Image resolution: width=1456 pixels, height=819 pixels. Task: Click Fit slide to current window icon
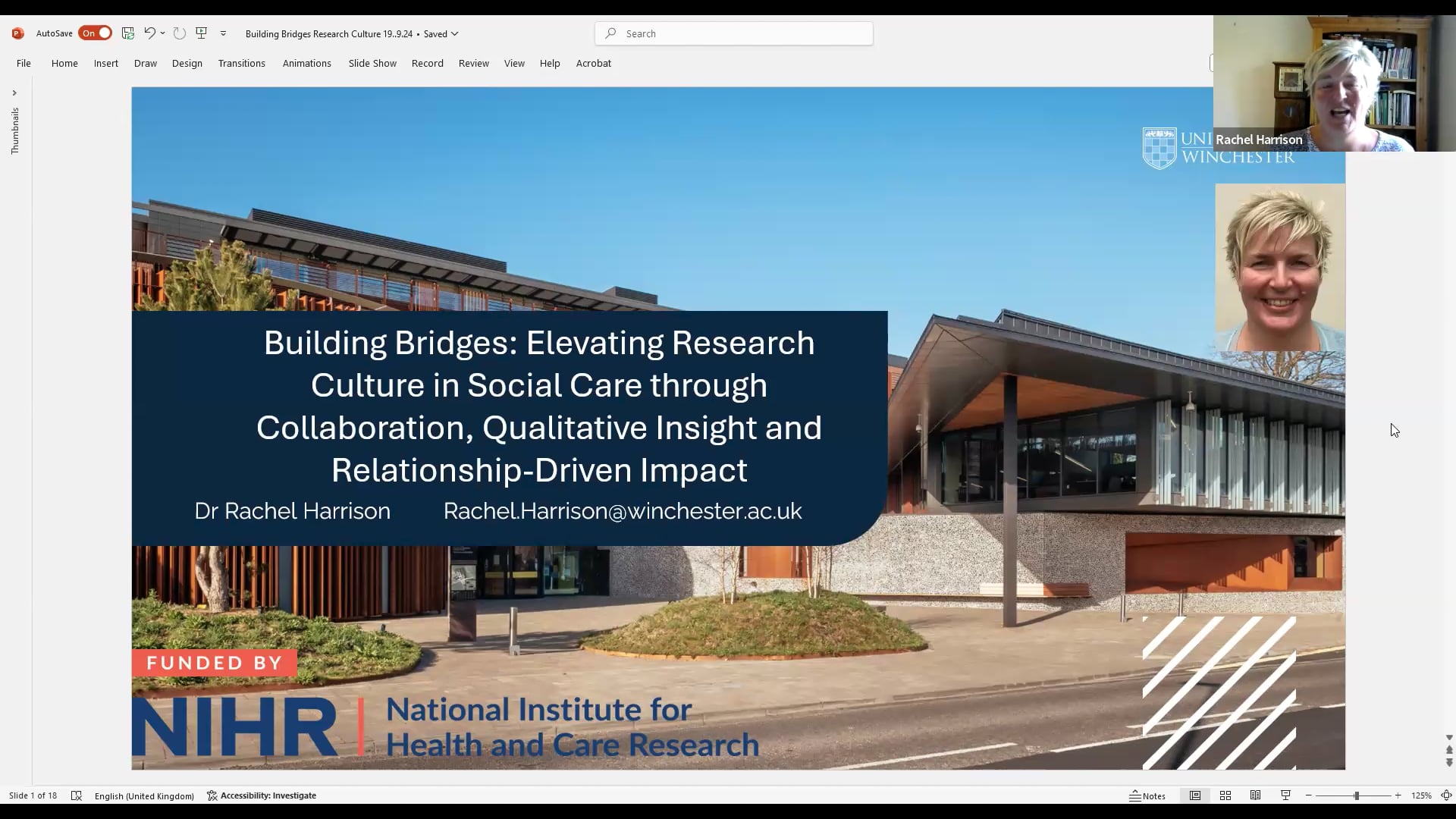point(1446,795)
